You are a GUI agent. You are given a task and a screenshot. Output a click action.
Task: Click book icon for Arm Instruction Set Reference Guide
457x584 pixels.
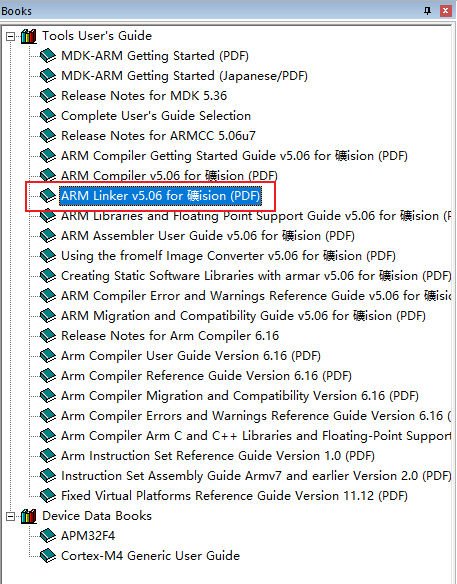tap(48, 456)
